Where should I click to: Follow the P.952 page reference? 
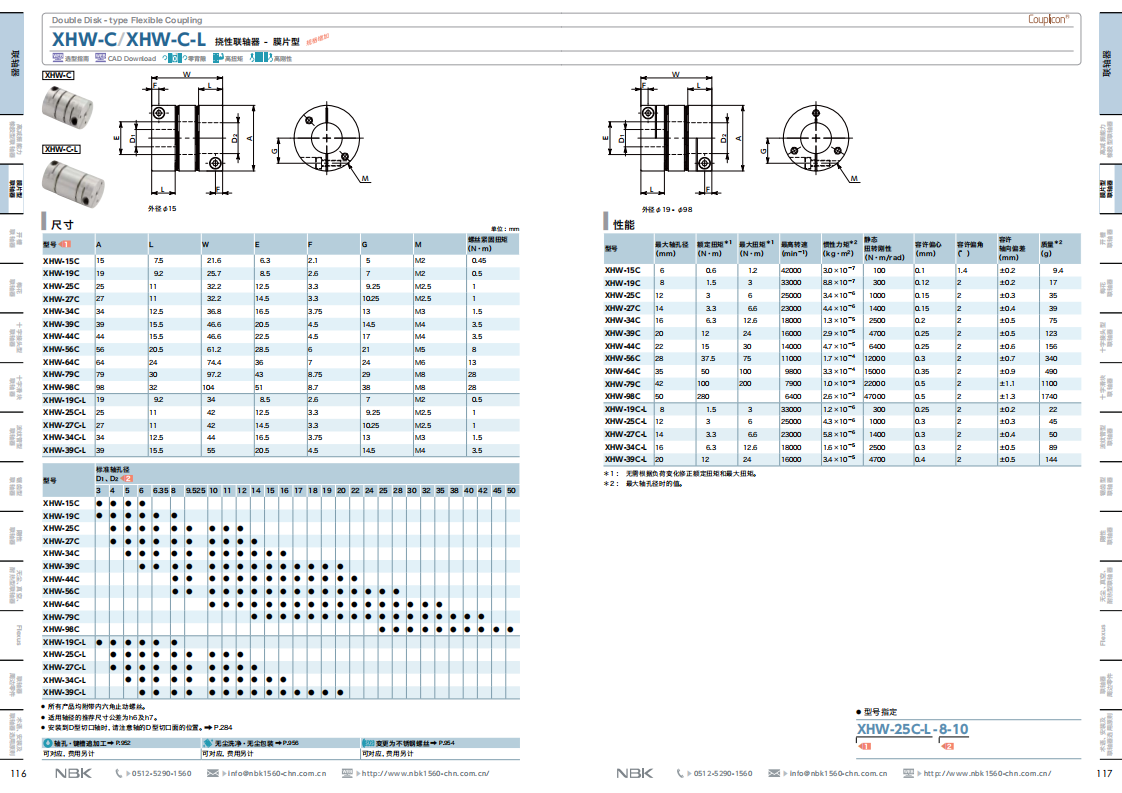[123, 743]
